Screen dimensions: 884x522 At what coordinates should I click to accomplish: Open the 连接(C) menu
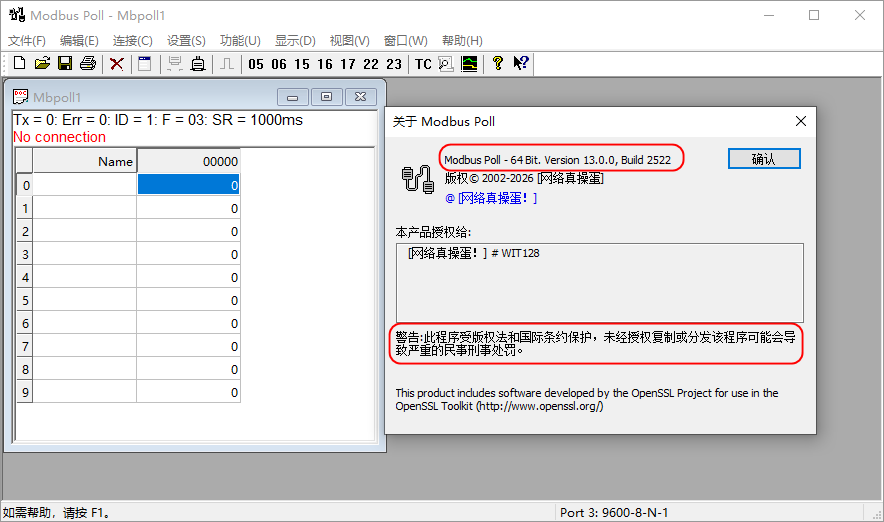point(132,41)
